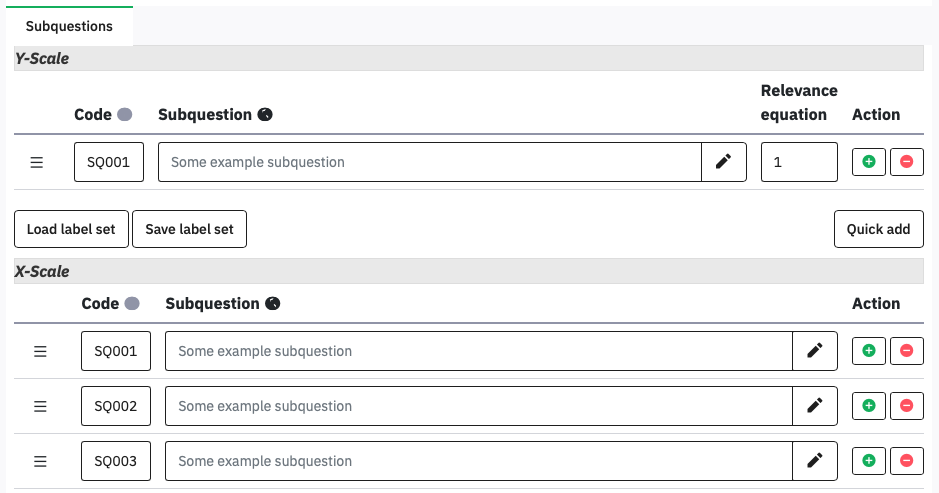
Task: Focus the X-Scale SQ001 subquestion text field
Action: click(x=478, y=351)
